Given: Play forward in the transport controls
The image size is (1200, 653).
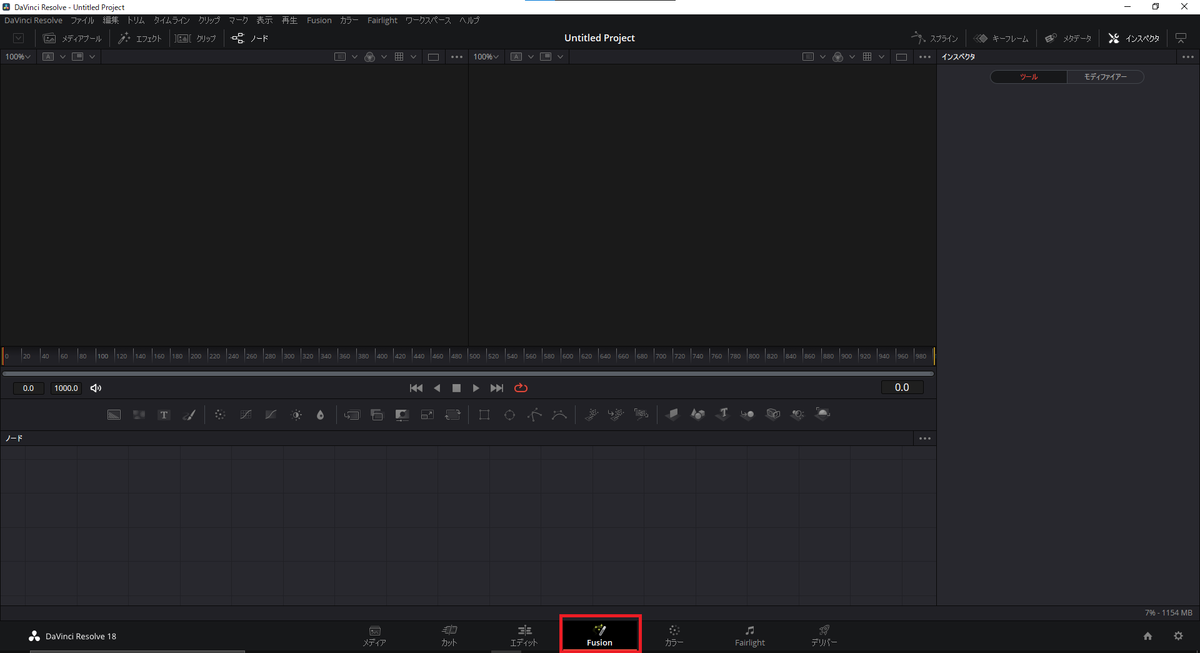Looking at the screenshot, I should (x=476, y=388).
